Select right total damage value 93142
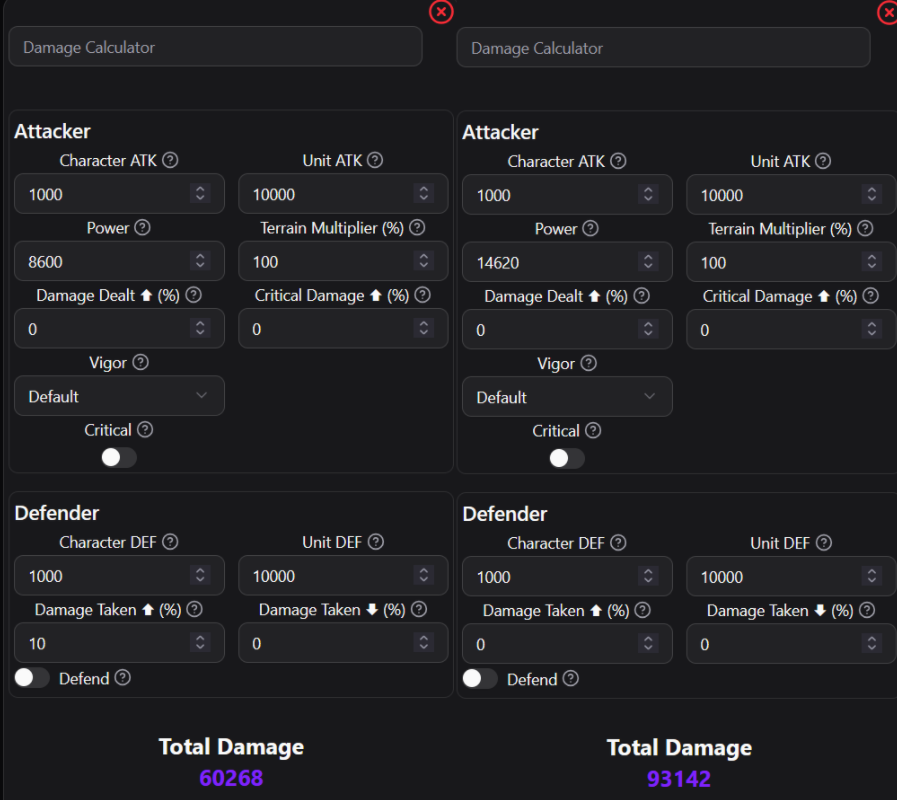The width and height of the screenshot is (897, 800). click(679, 779)
